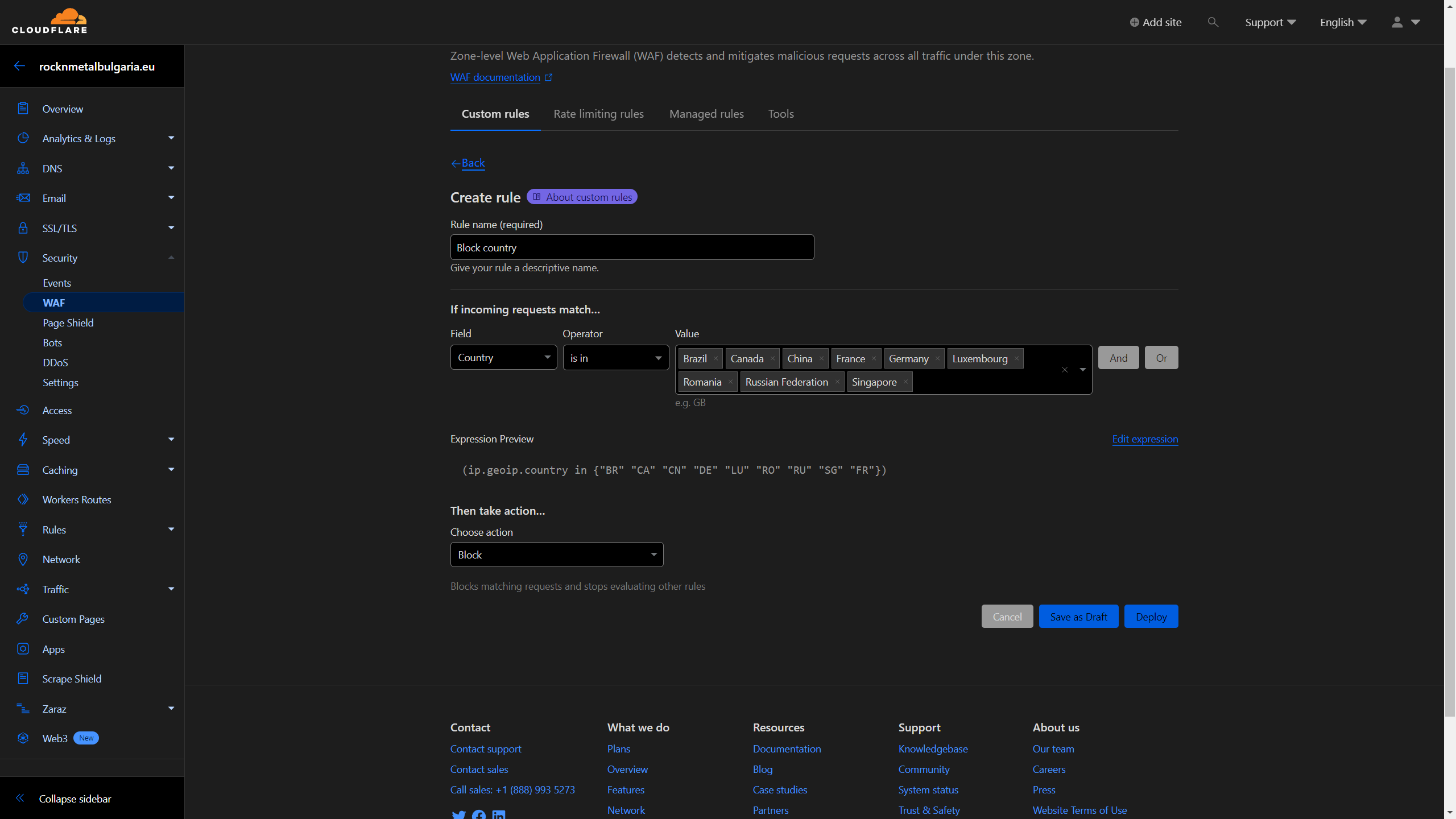Click the Custom Pages wrench icon

click(23, 619)
